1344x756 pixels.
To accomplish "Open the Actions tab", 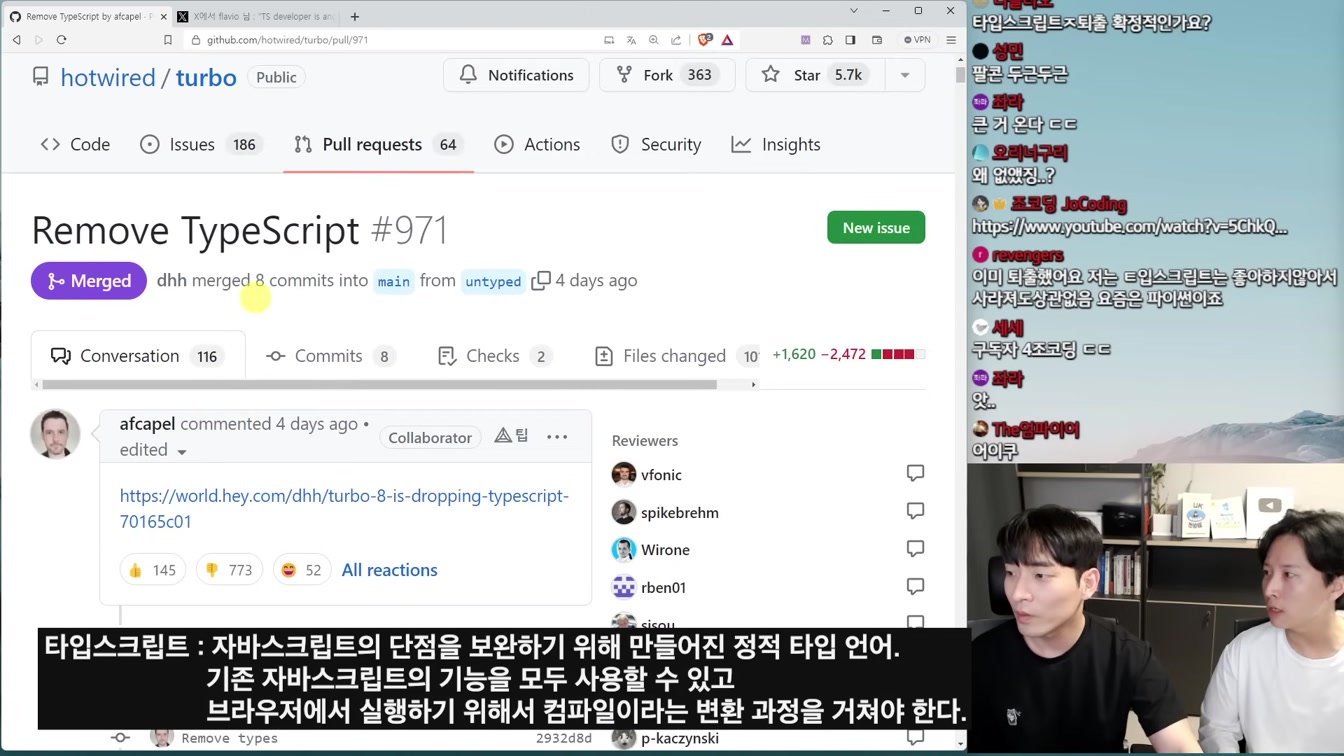I will (537, 144).
